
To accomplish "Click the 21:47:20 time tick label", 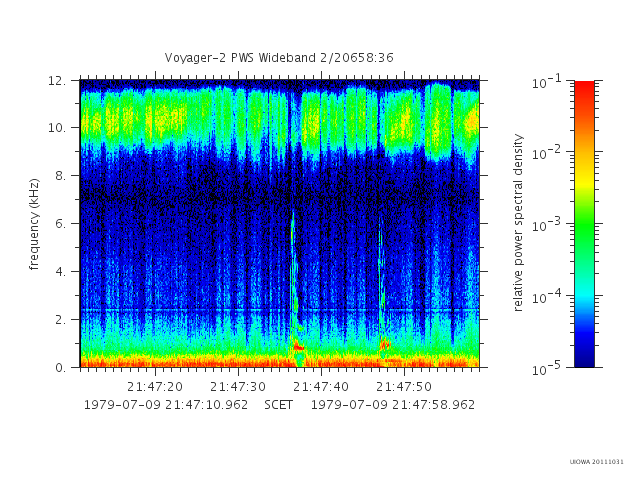I will click(155, 387).
